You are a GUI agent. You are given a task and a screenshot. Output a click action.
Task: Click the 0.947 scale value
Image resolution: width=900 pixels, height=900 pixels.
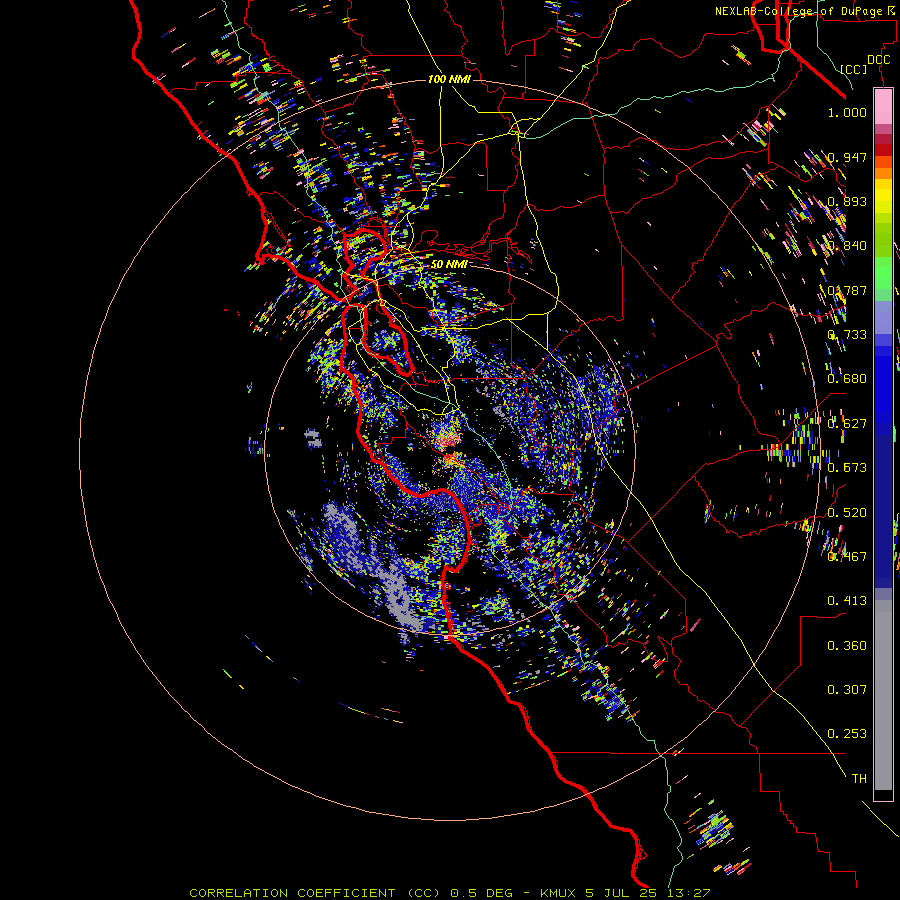(847, 157)
